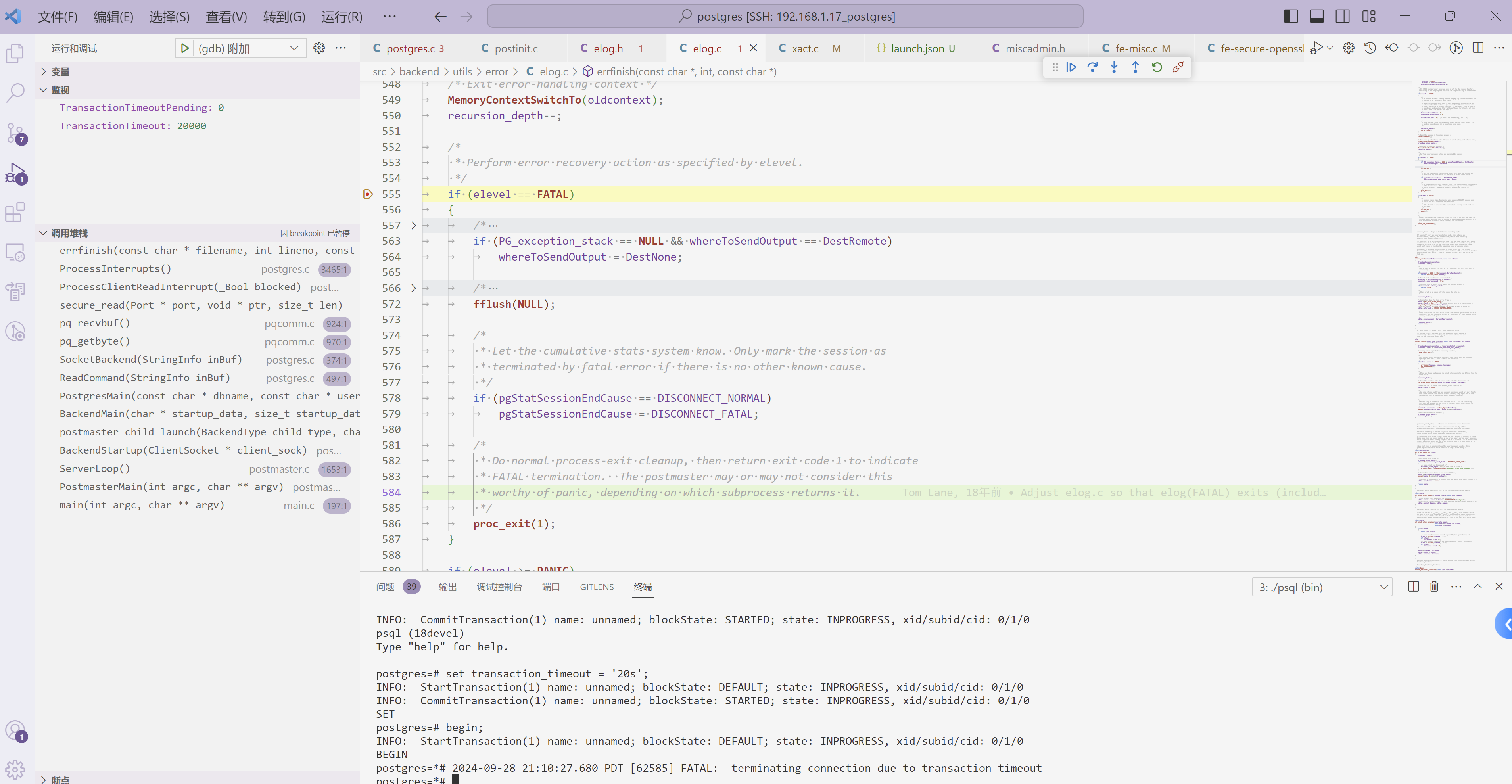Click Continue in the debug toolbar
The height and width of the screenshot is (784, 1512).
(1071, 67)
